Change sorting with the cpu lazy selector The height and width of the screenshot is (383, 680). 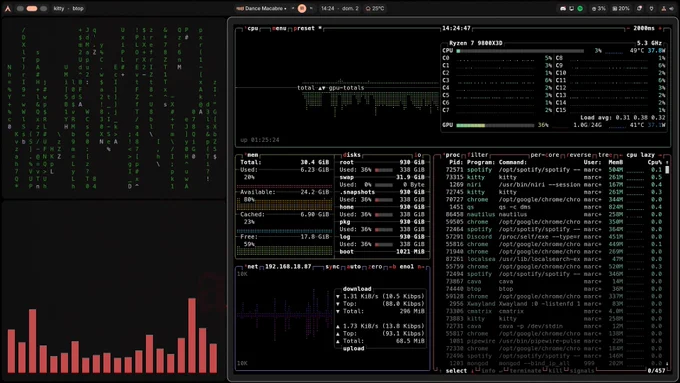pyautogui.click(x=641, y=155)
